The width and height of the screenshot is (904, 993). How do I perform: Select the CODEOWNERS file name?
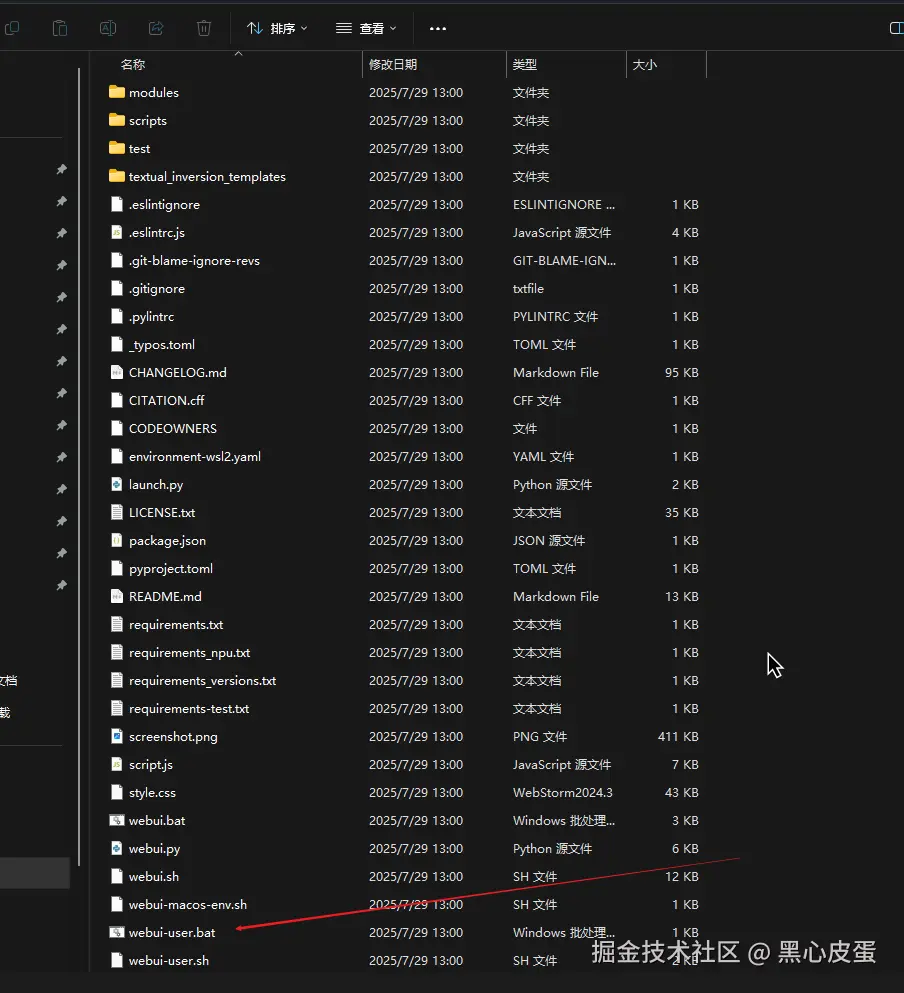coord(172,429)
